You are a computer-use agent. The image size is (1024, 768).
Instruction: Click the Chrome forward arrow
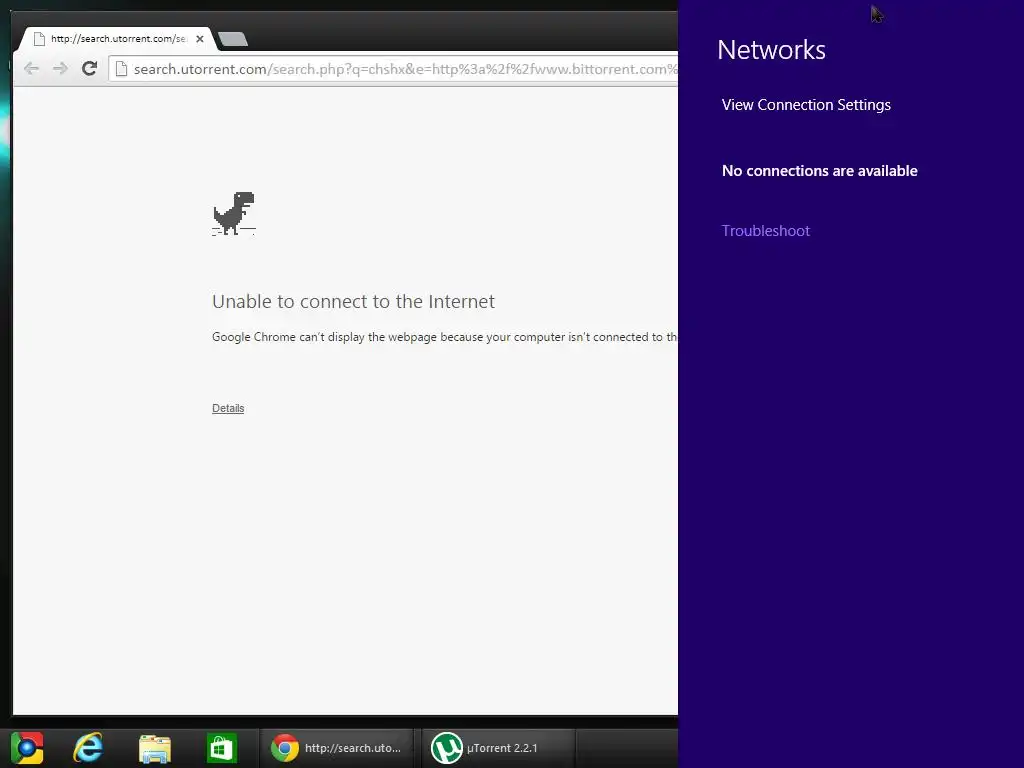click(60, 69)
